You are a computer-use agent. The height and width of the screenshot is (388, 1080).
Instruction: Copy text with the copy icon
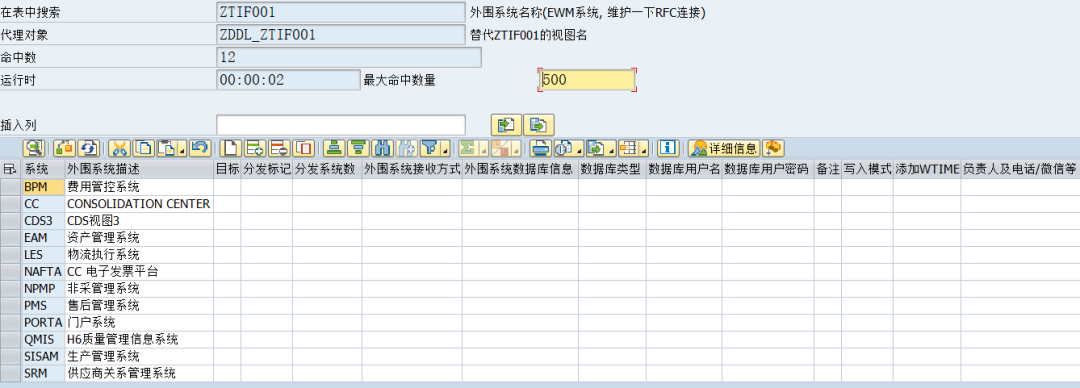tap(143, 148)
